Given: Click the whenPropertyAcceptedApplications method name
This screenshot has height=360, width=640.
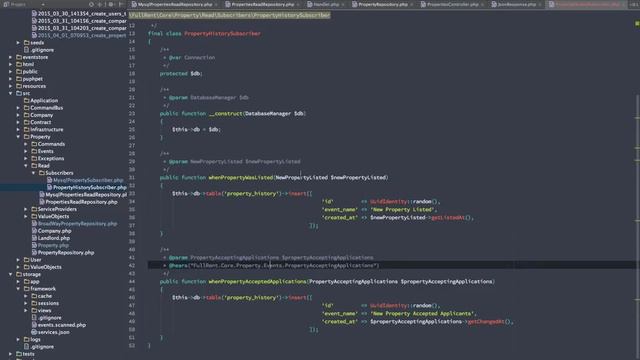Looking at the screenshot, I should pyautogui.click(x=257, y=282).
